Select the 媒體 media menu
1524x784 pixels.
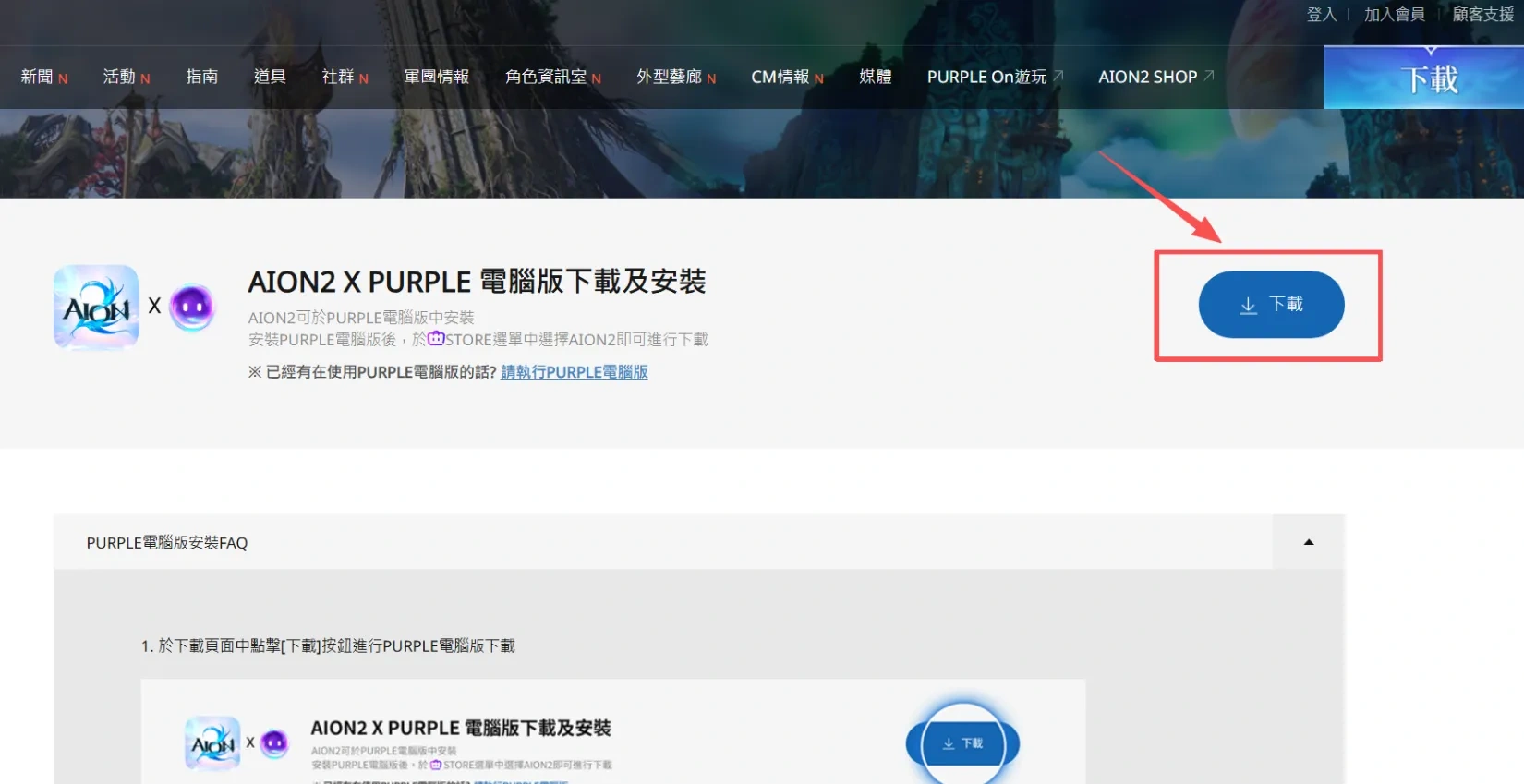coord(875,77)
